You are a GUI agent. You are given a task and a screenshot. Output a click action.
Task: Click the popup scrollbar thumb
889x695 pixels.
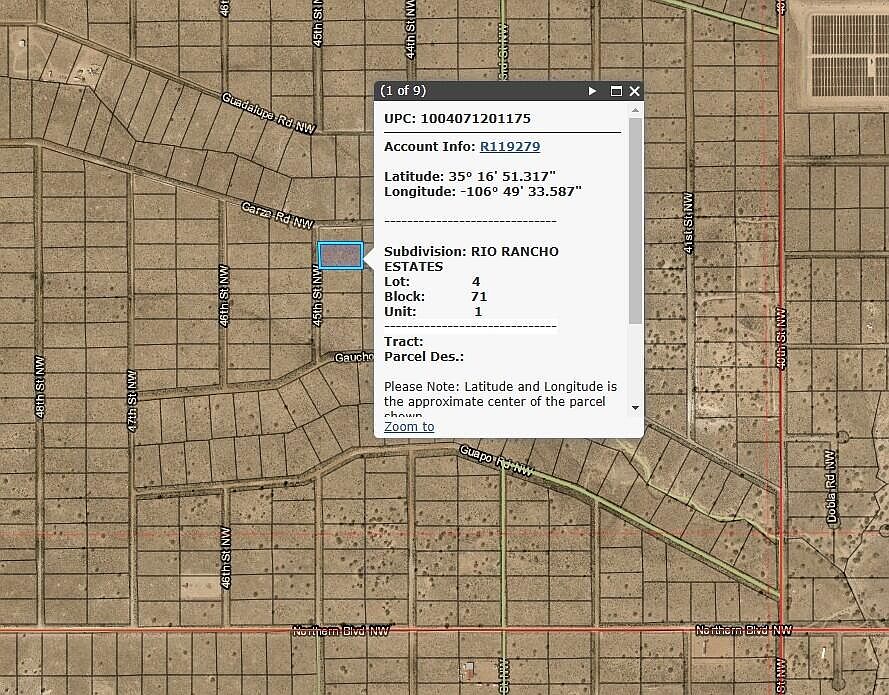coord(635,220)
